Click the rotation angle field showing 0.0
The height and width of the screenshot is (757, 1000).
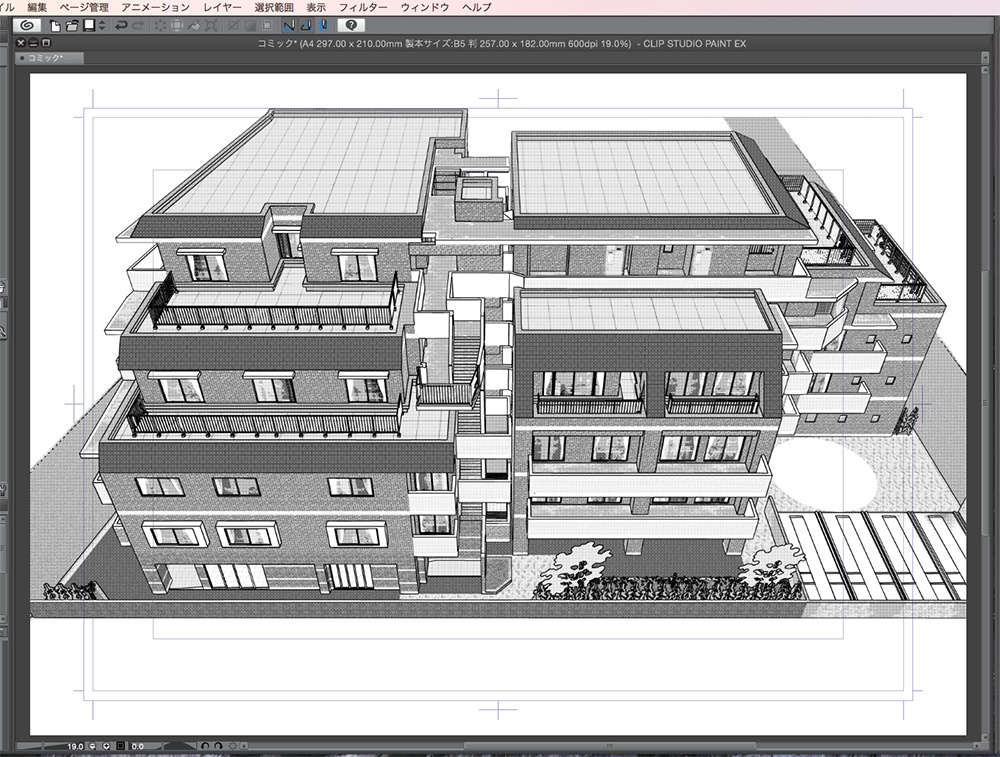pos(136,746)
